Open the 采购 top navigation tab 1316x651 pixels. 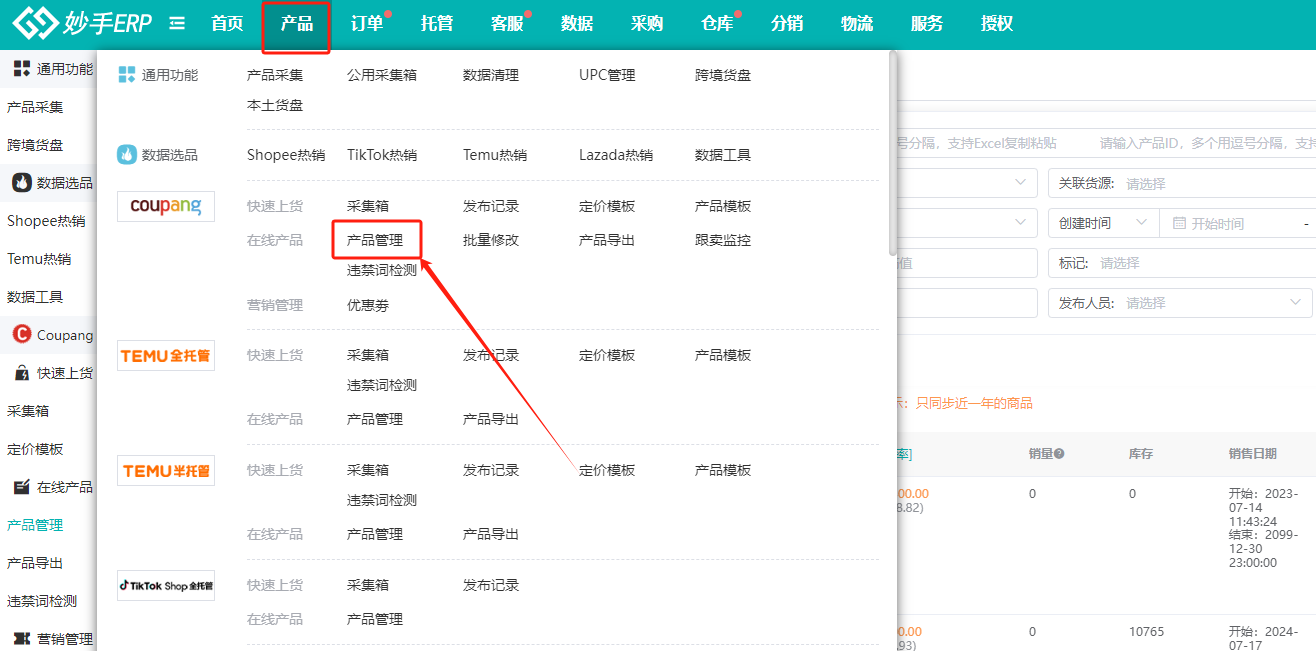coord(647,24)
